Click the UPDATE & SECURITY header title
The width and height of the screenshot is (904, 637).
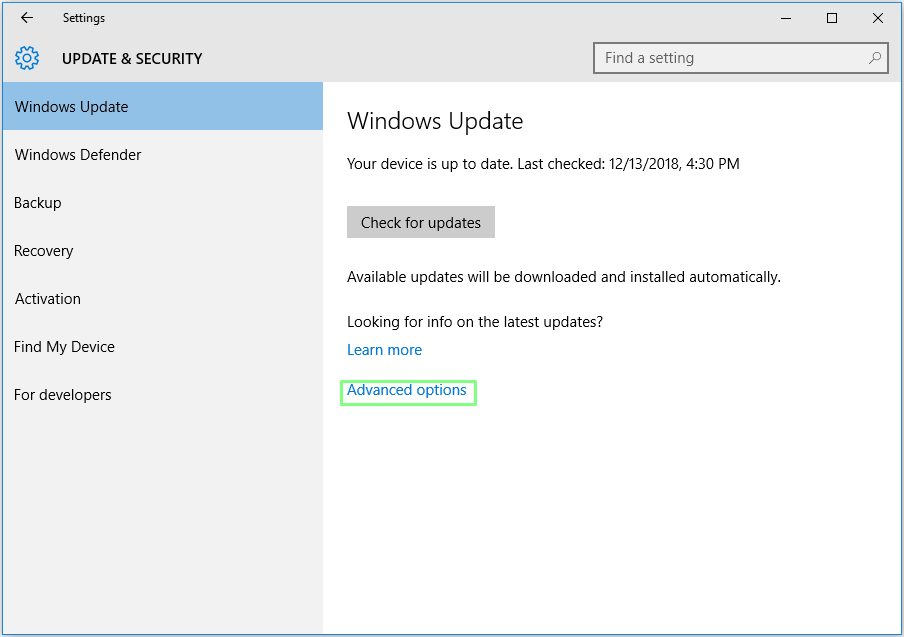tap(132, 59)
